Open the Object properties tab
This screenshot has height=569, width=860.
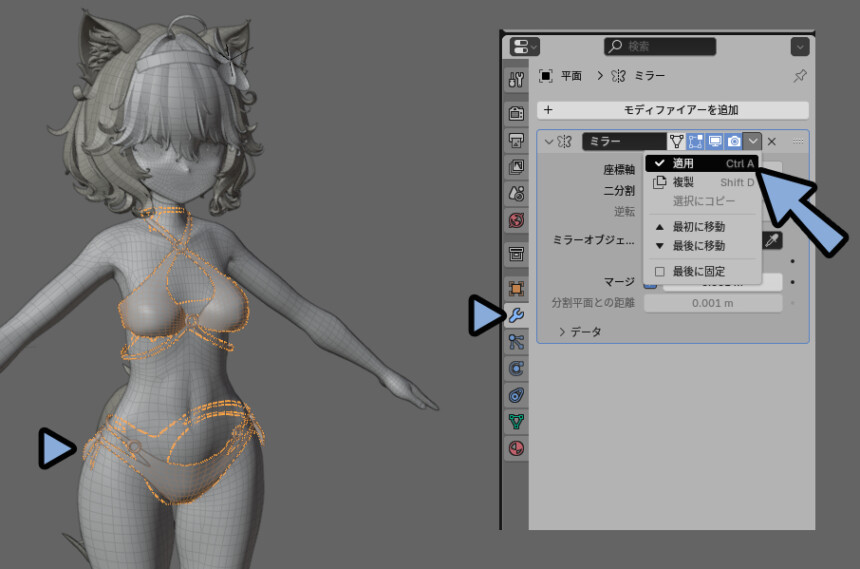516,289
